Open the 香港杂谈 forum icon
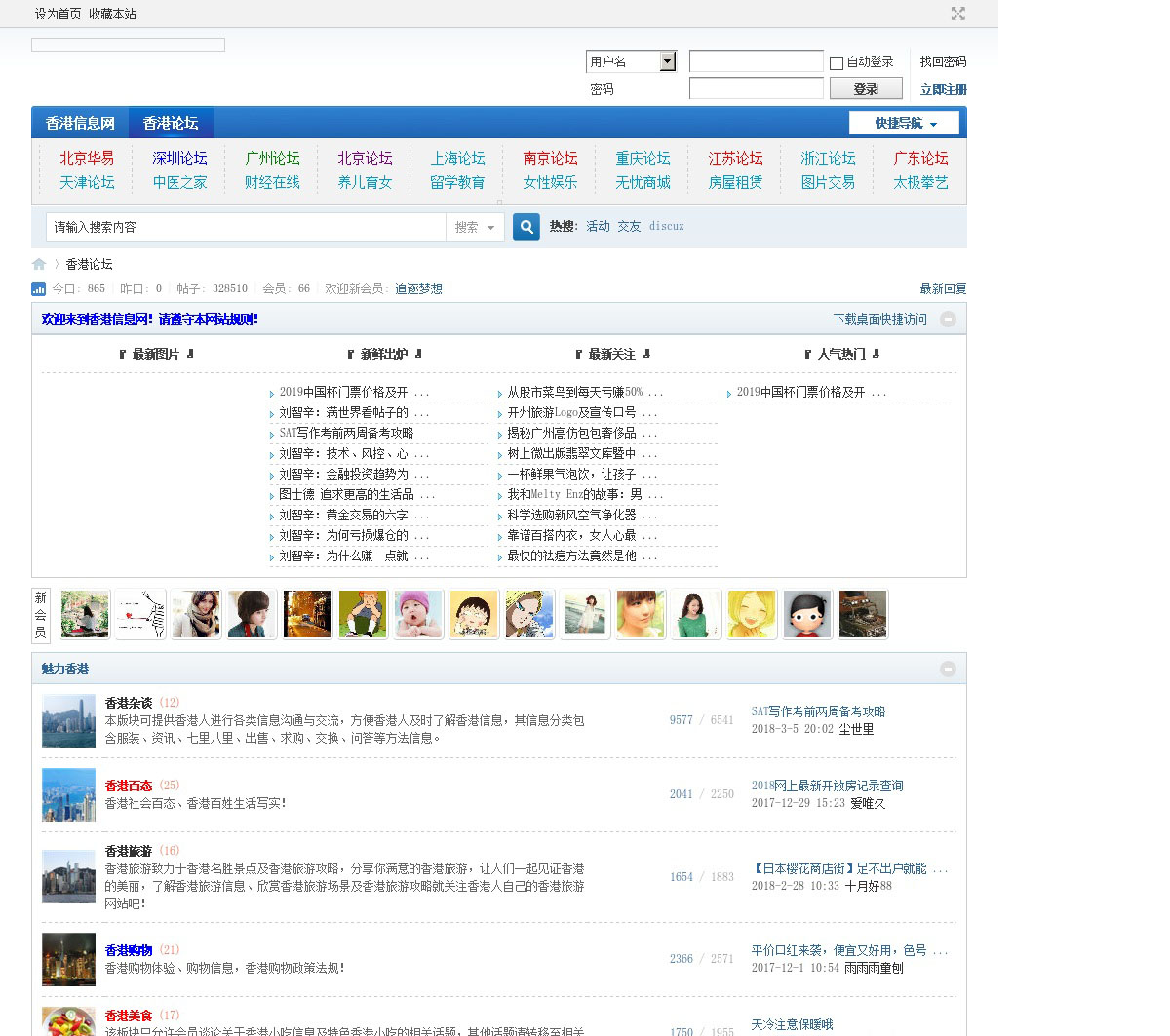1170x1036 pixels. pyautogui.click(x=68, y=720)
